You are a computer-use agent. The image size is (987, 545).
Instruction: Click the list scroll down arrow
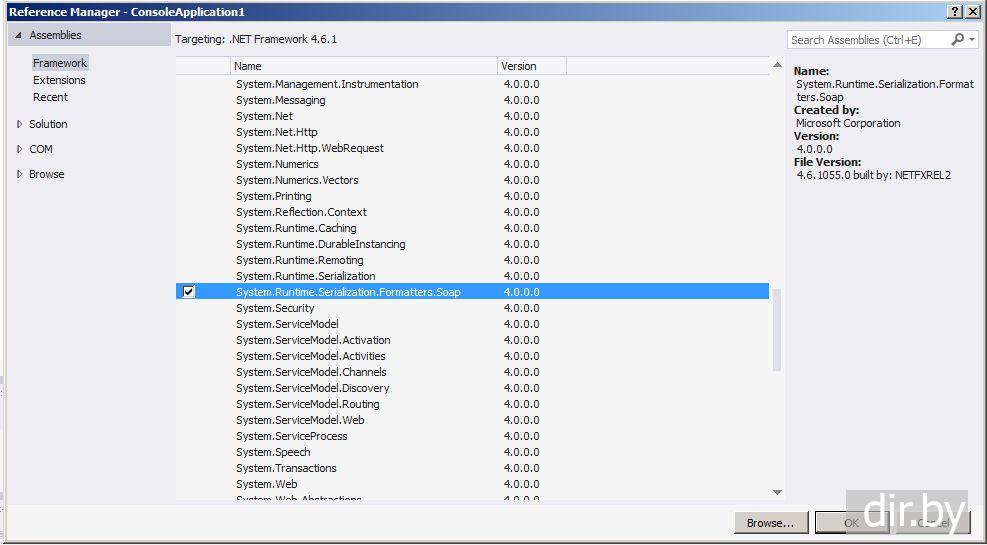pos(777,492)
